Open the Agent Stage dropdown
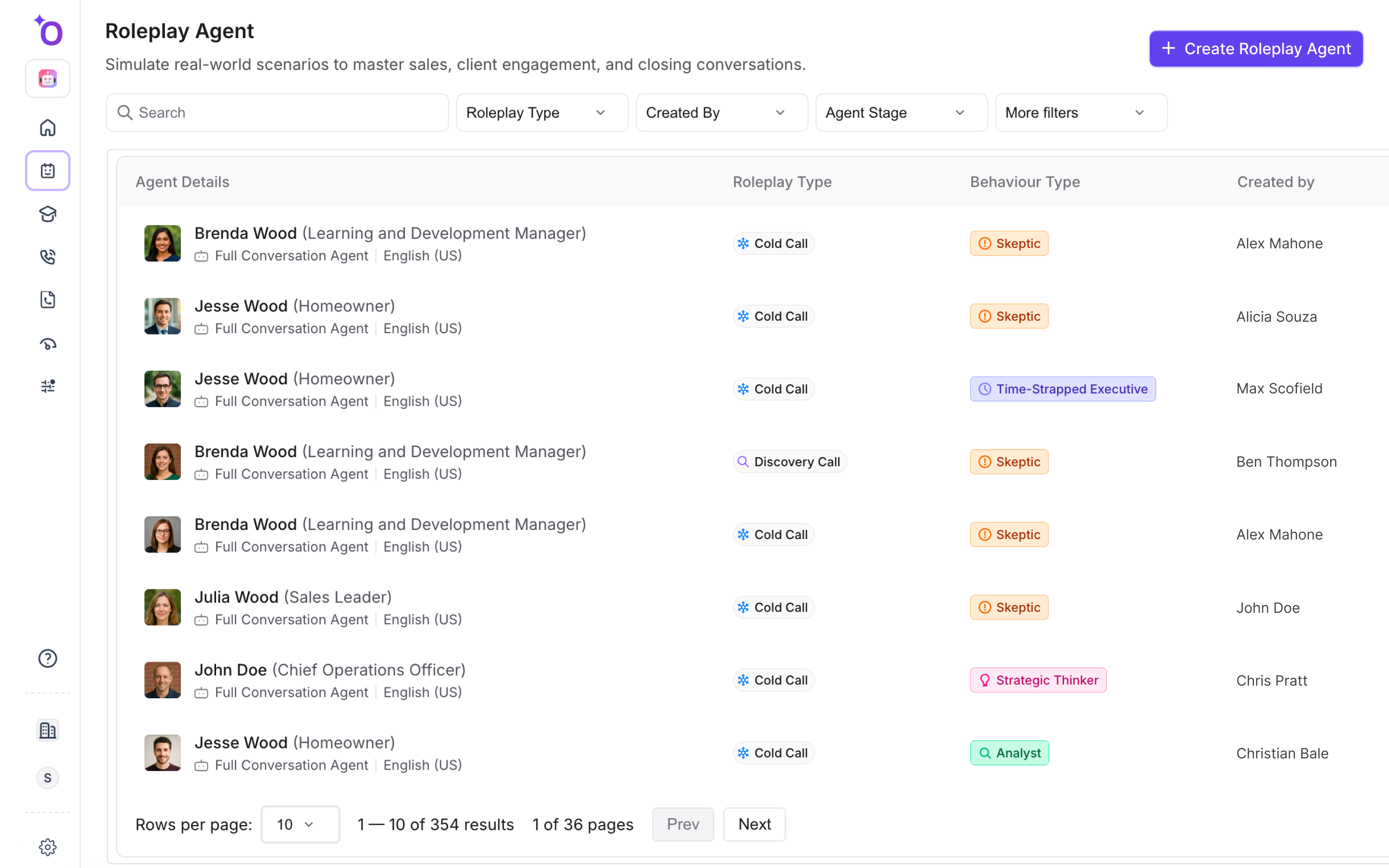The height and width of the screenshot is (868, 1389). tap(900, 113)
